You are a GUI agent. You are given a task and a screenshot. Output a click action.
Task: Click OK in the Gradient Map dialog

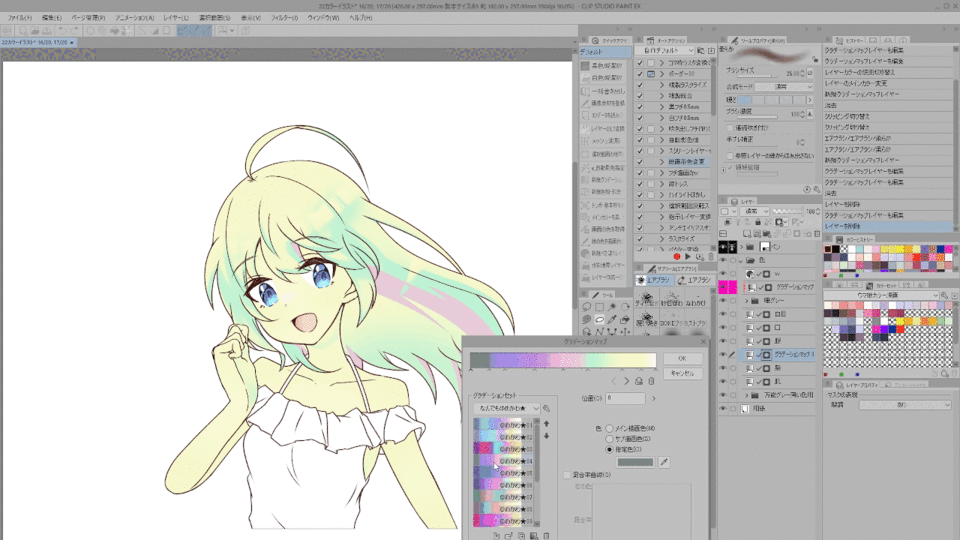[681, 358]
